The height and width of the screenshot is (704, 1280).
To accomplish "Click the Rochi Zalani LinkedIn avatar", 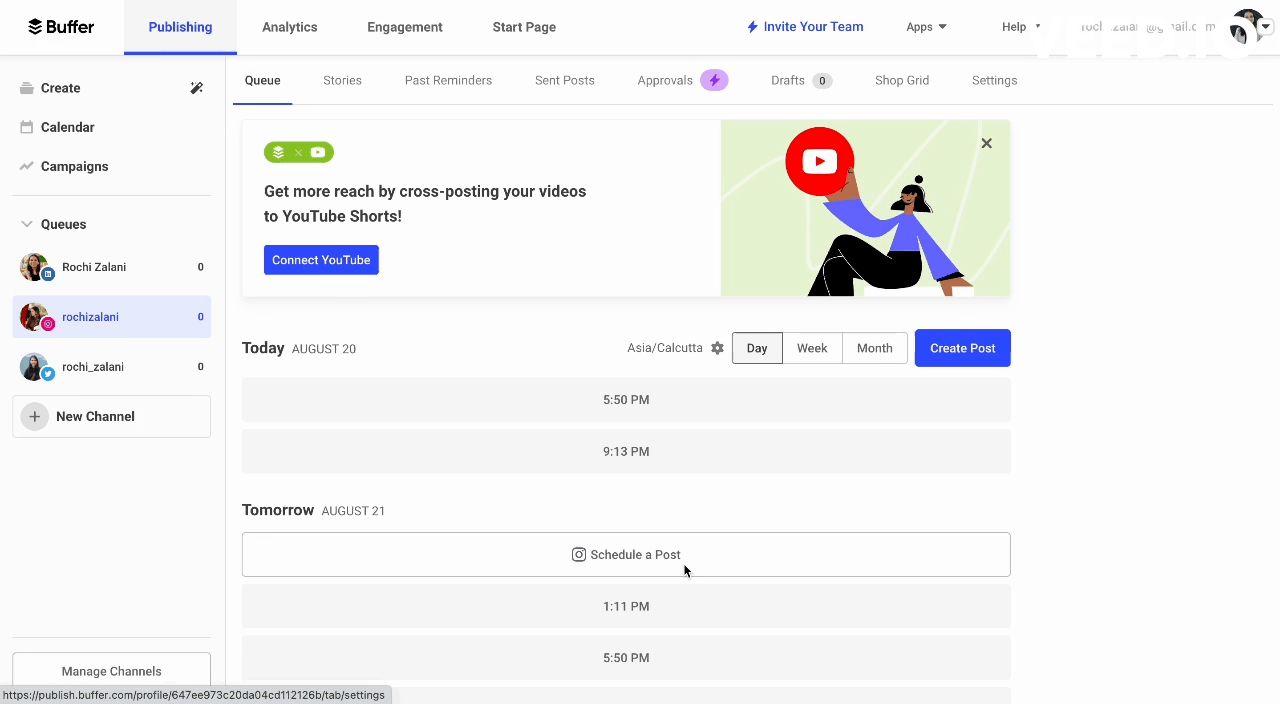I will (34, 267).
